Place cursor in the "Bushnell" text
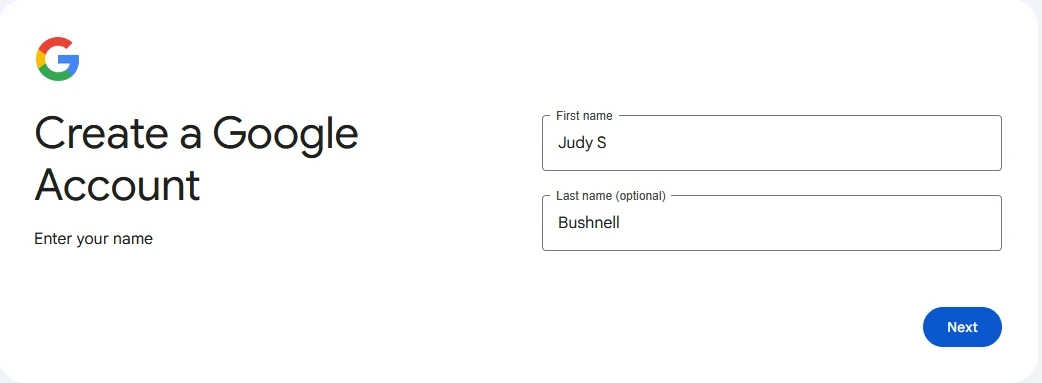Image resolution: width=1042 pixels, height=383 pixels. 589,223
